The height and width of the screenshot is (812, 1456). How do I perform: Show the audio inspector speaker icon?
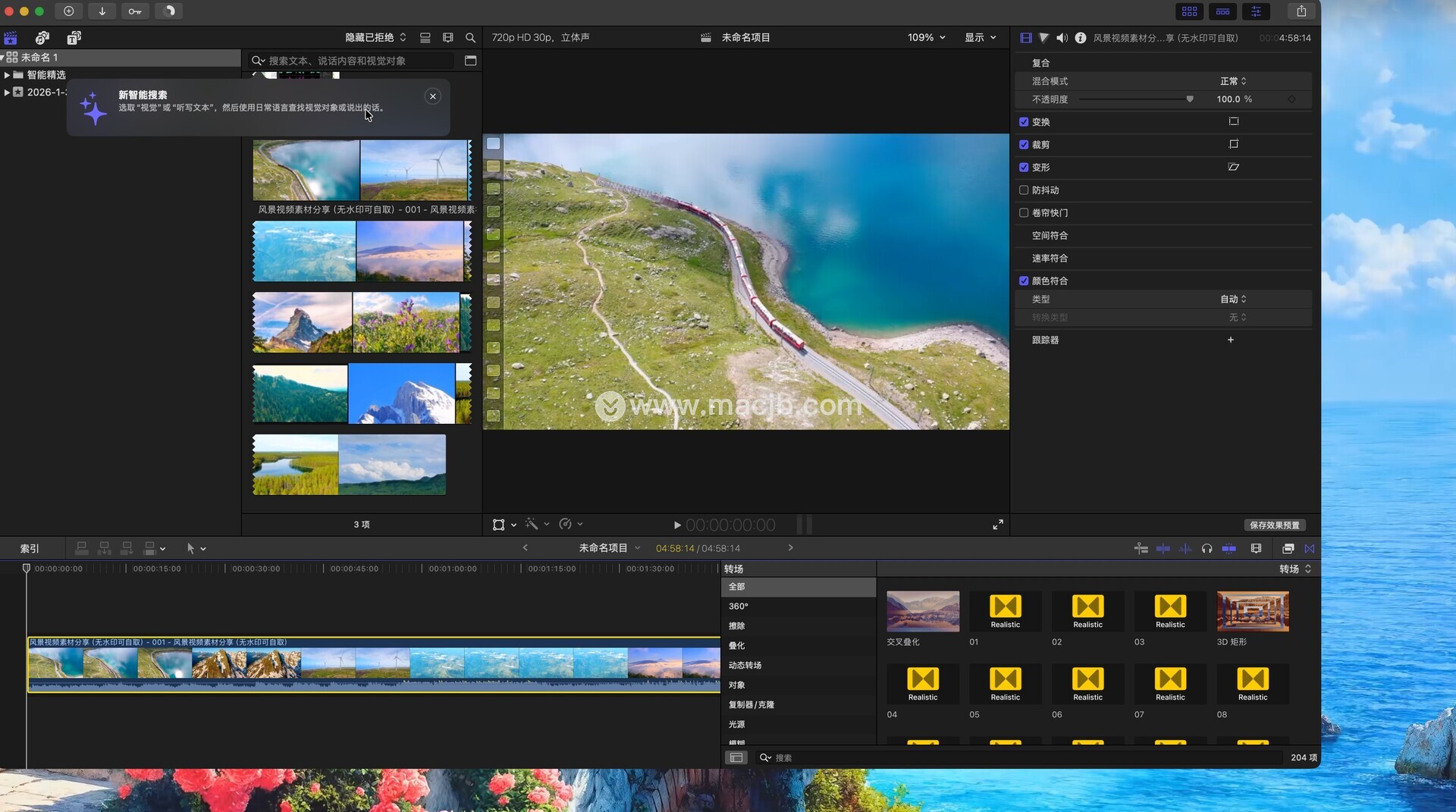1062,38
